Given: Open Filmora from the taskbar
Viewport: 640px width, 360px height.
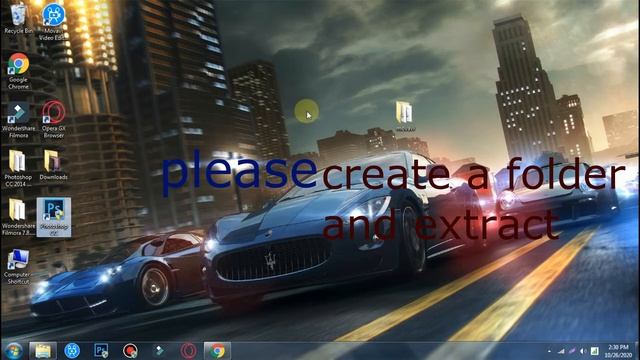Looking at the screenshot, I should (x=159, y=351).
